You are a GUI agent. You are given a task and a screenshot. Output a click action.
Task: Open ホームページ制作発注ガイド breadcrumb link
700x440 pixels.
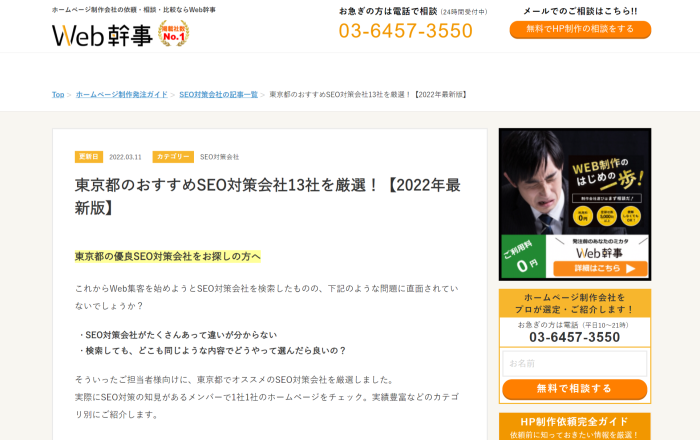point(121,95)
